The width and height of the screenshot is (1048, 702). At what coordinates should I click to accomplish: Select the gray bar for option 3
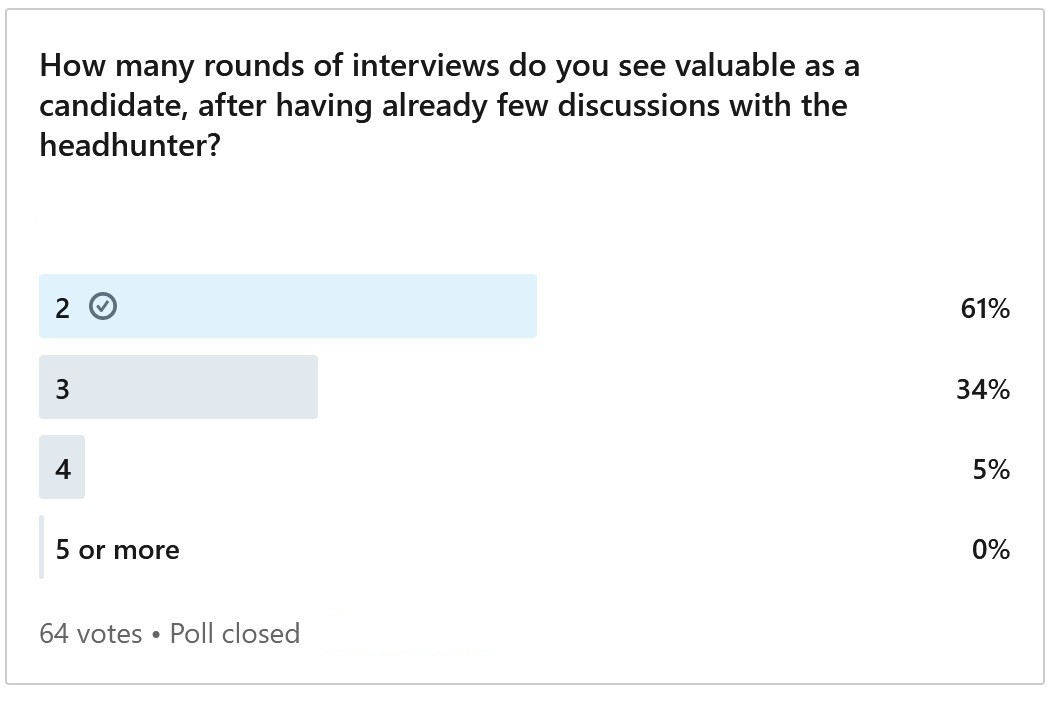178,386
